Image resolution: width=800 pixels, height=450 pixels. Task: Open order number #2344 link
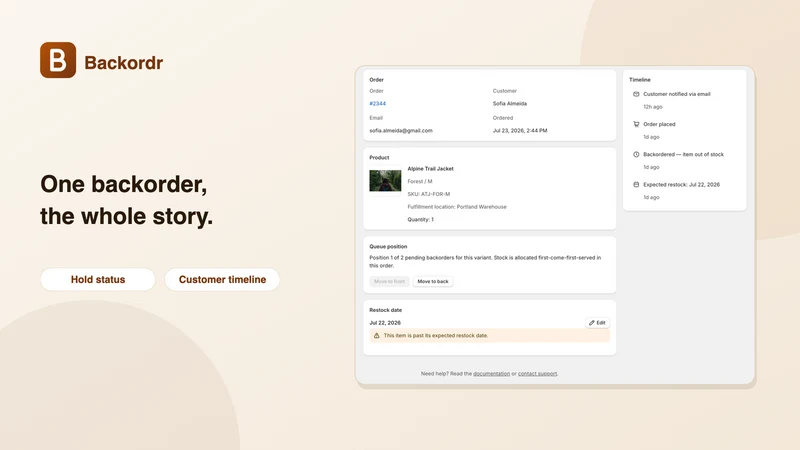tap(378, 104)
